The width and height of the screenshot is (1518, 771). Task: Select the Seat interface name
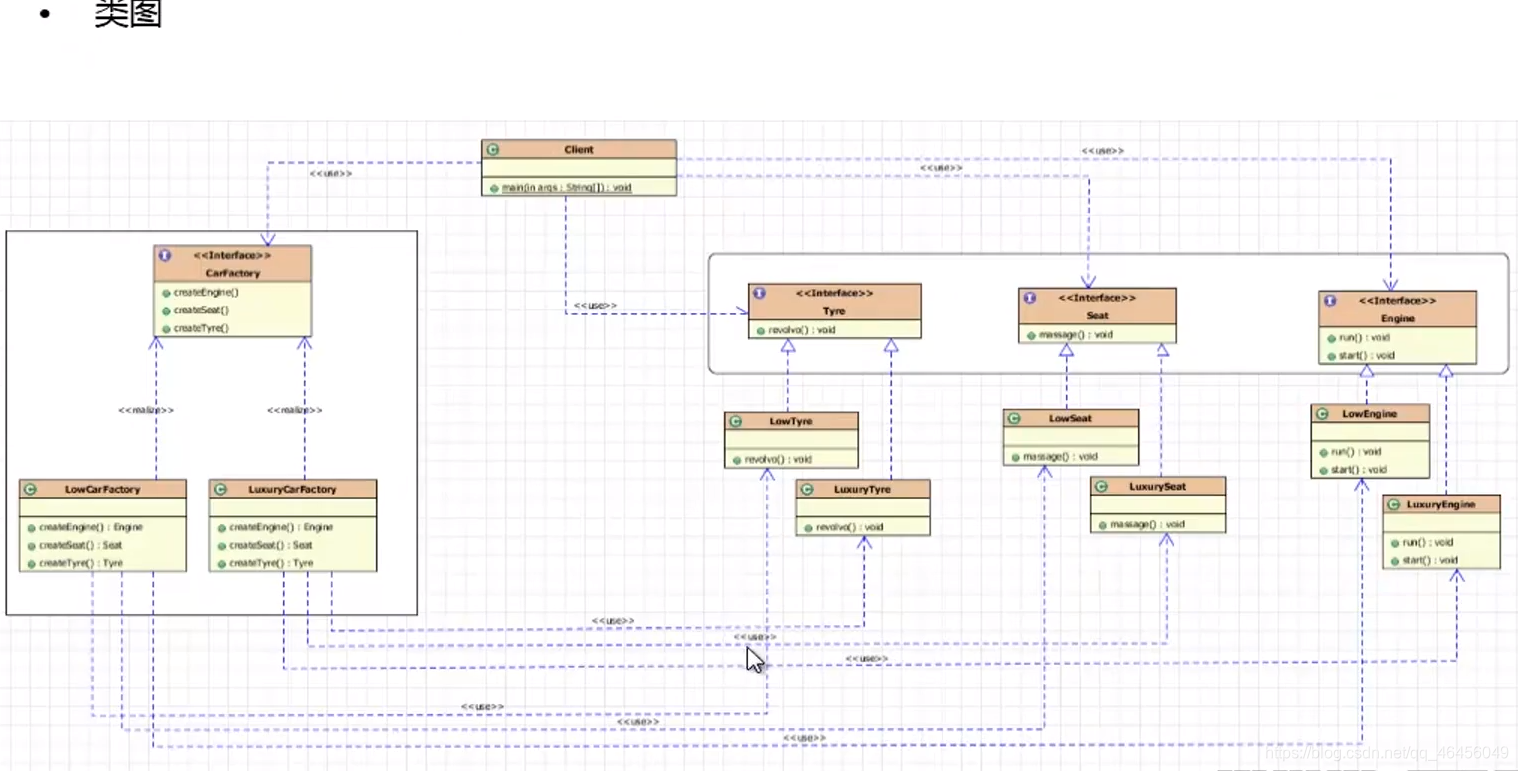tap(1097, 315)
